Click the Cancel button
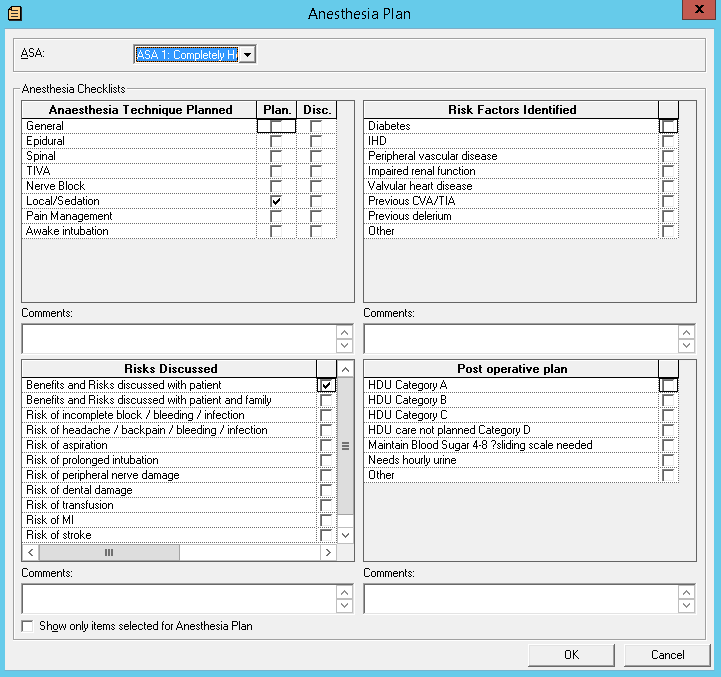The height and width of the screenshot is (677, 721). (667, 655)
